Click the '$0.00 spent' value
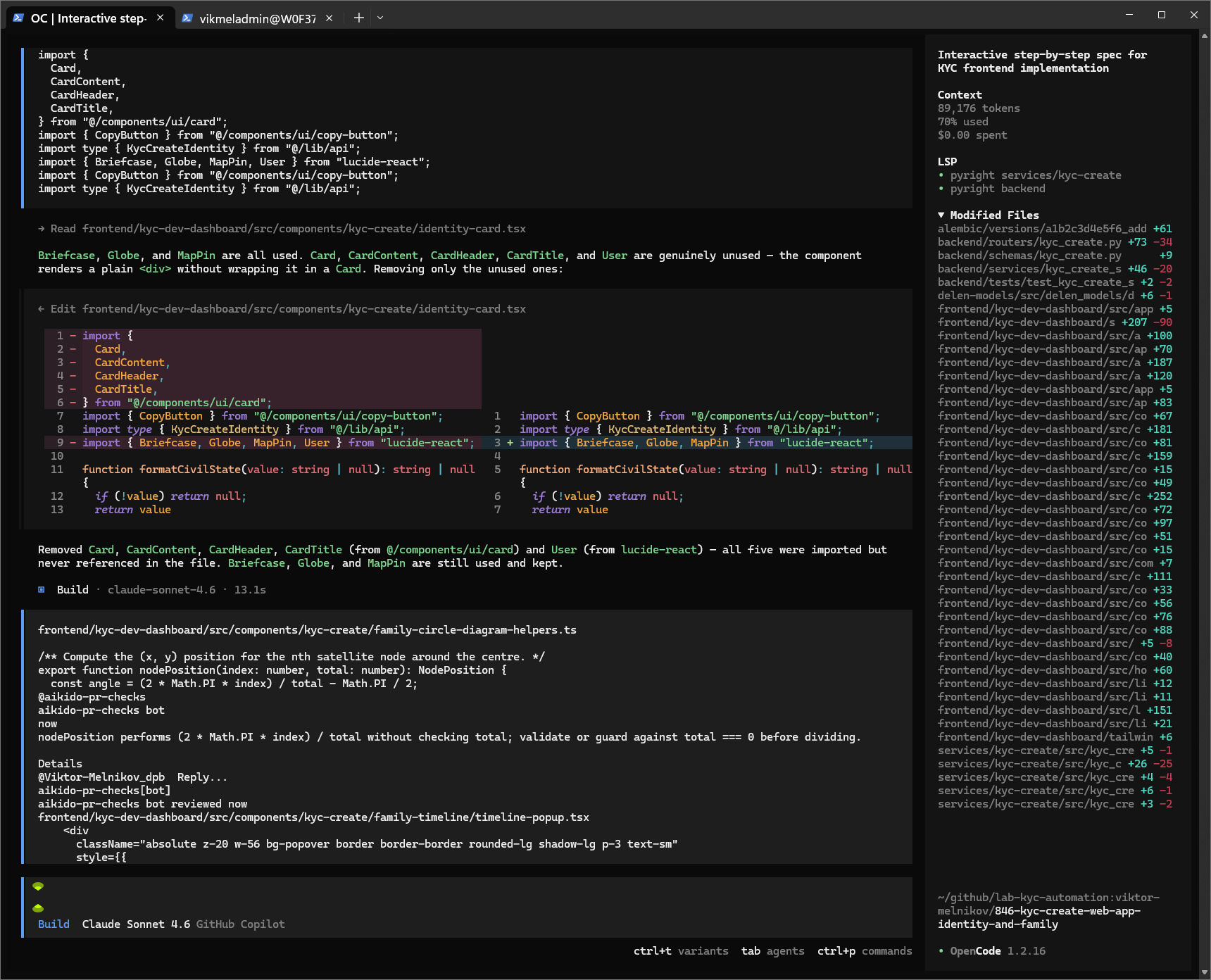The image size is (1211, 980). 972,135
